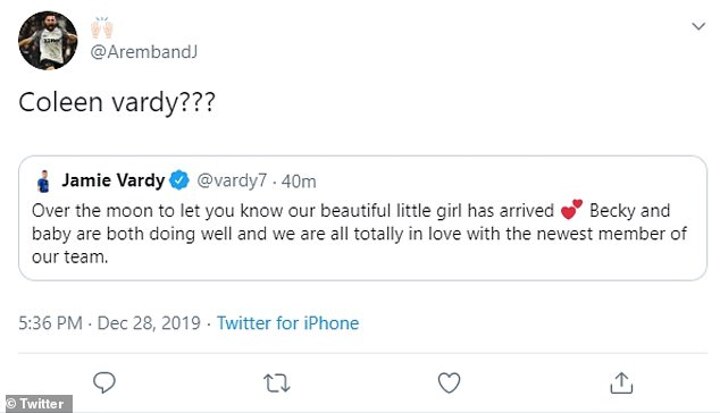Expand the tweet options chevron menu
The width and height of the screenshot is (720, 413).
pyautogui.click(x=696, y=25)
